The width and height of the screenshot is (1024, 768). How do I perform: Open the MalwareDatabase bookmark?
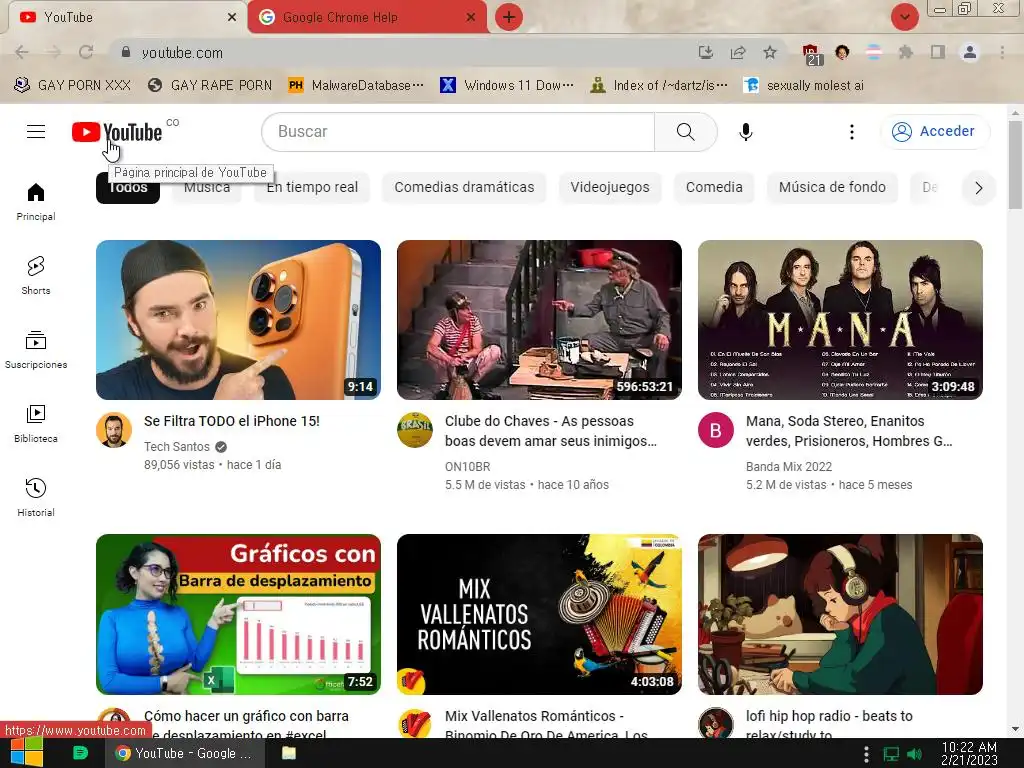356,86
